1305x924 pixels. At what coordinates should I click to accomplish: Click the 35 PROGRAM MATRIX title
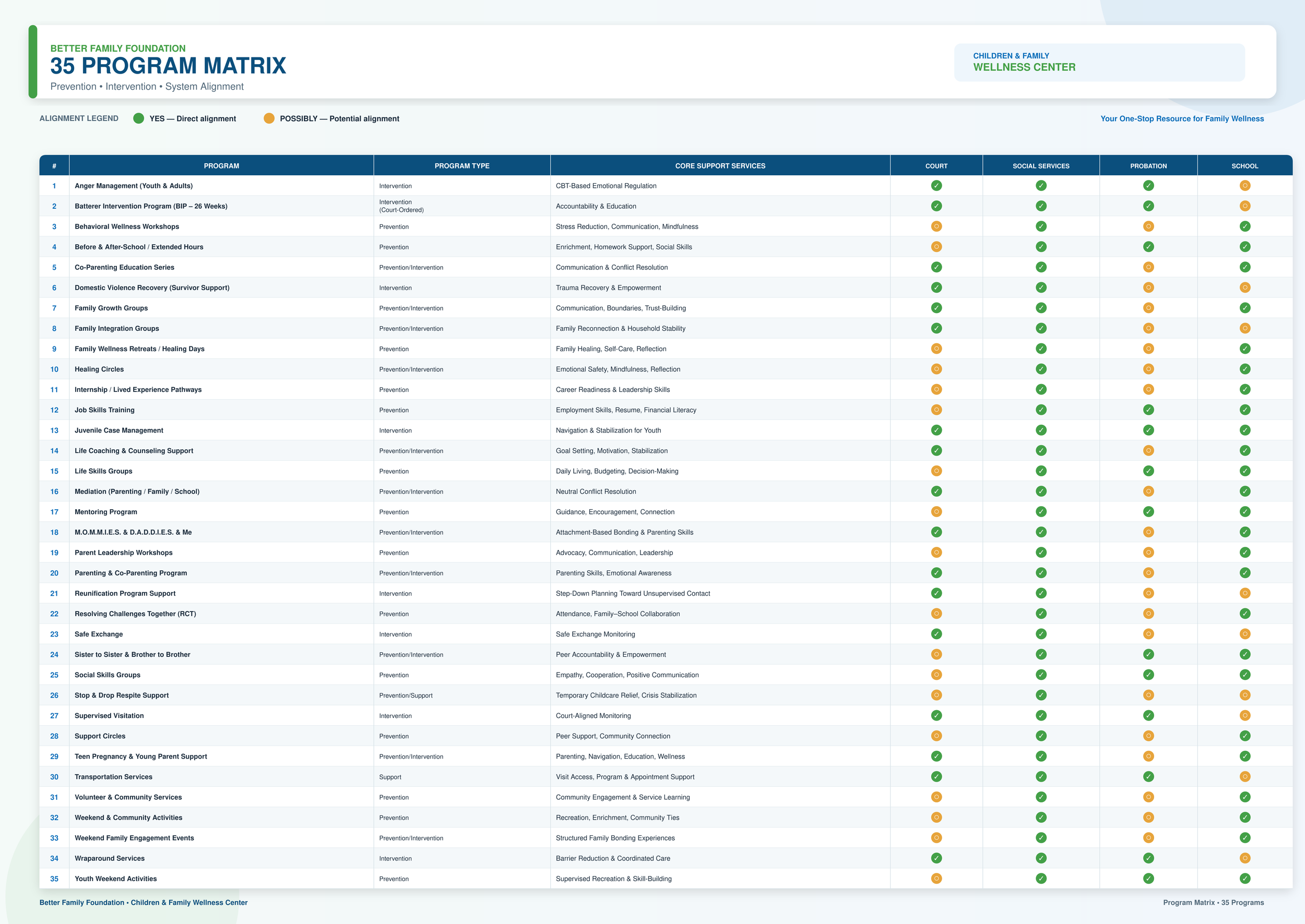[x=168, y=65]
